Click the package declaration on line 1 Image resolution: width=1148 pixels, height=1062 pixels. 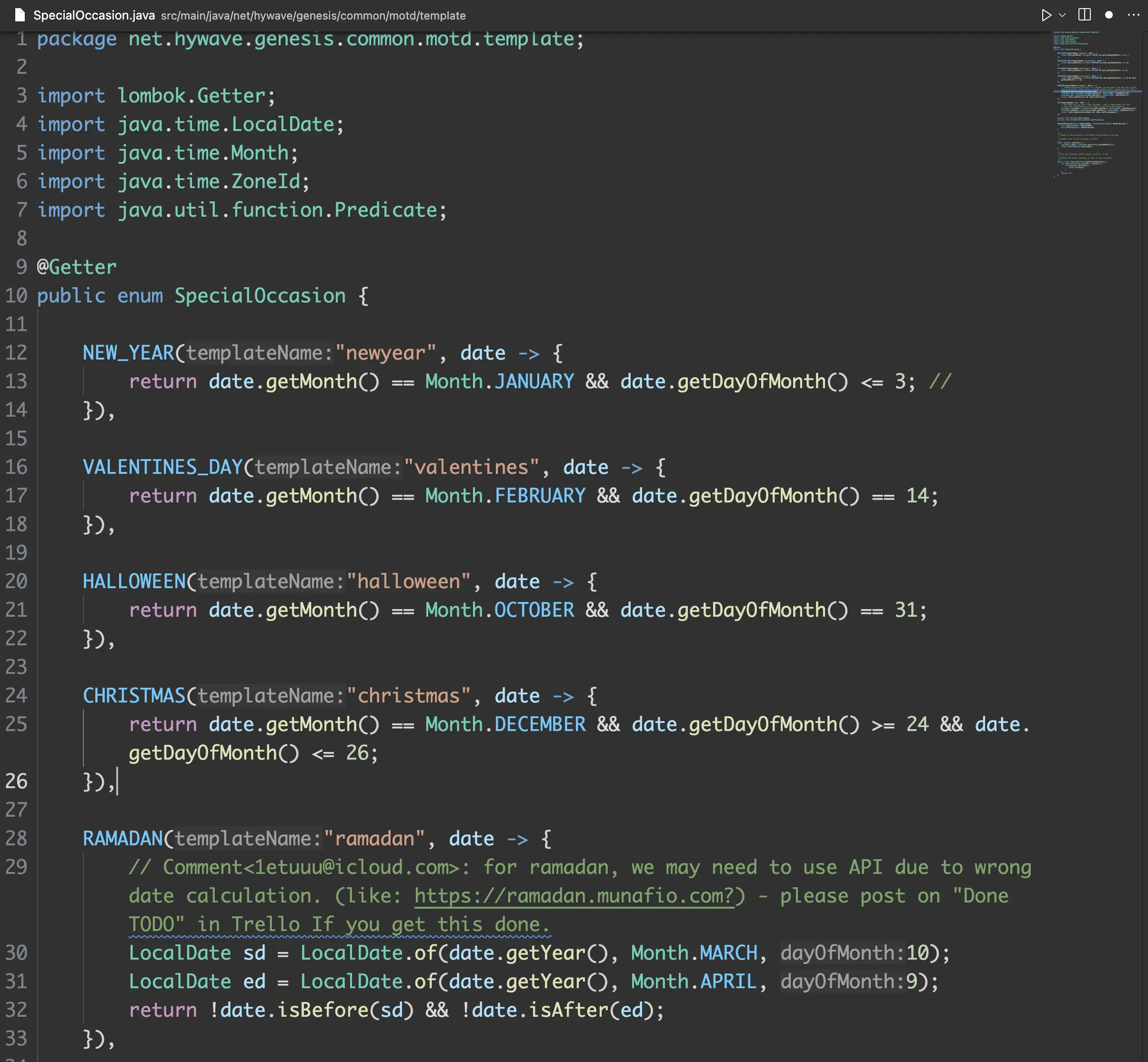[x=311, y=40]
